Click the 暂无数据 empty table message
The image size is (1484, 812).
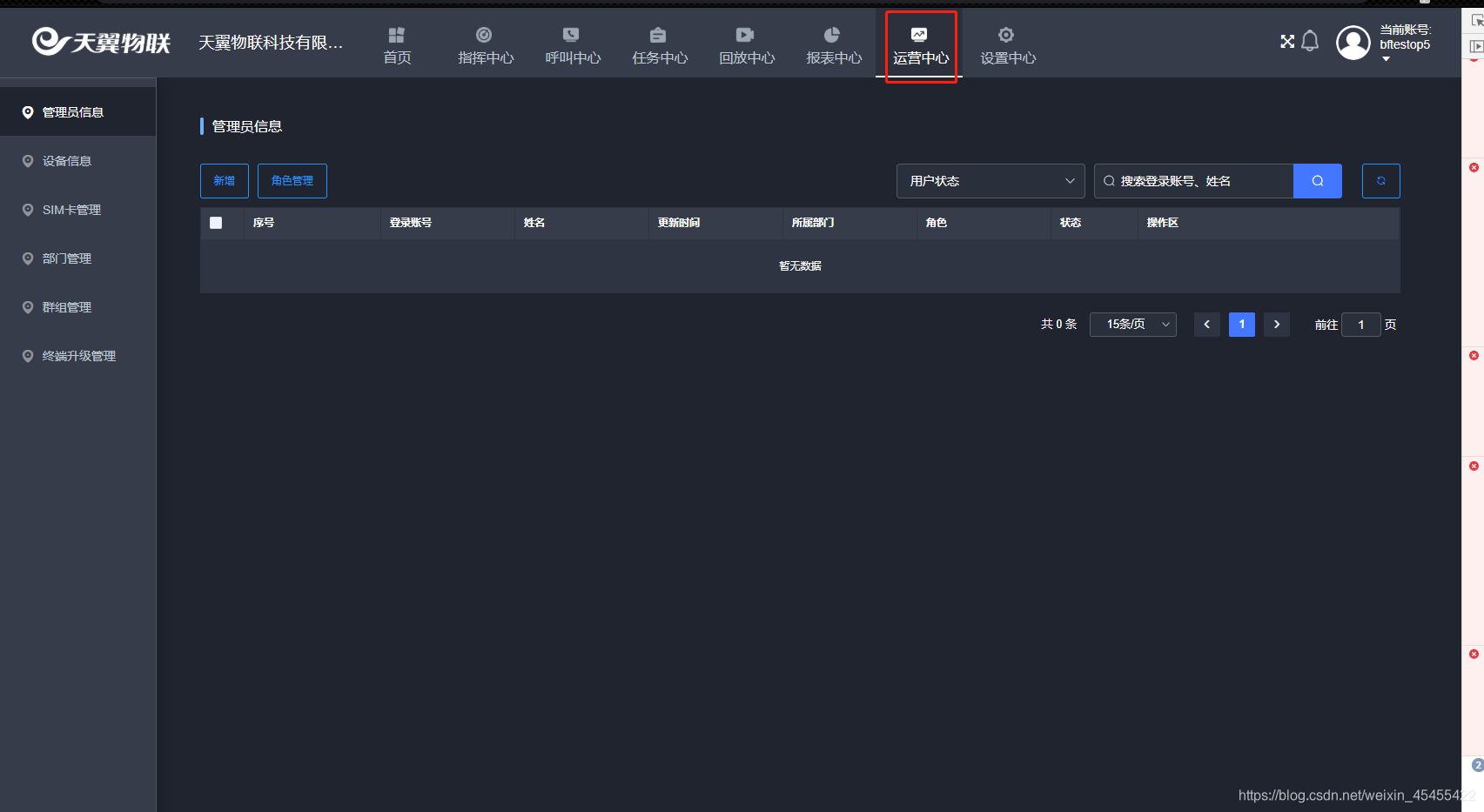[800, 266]
